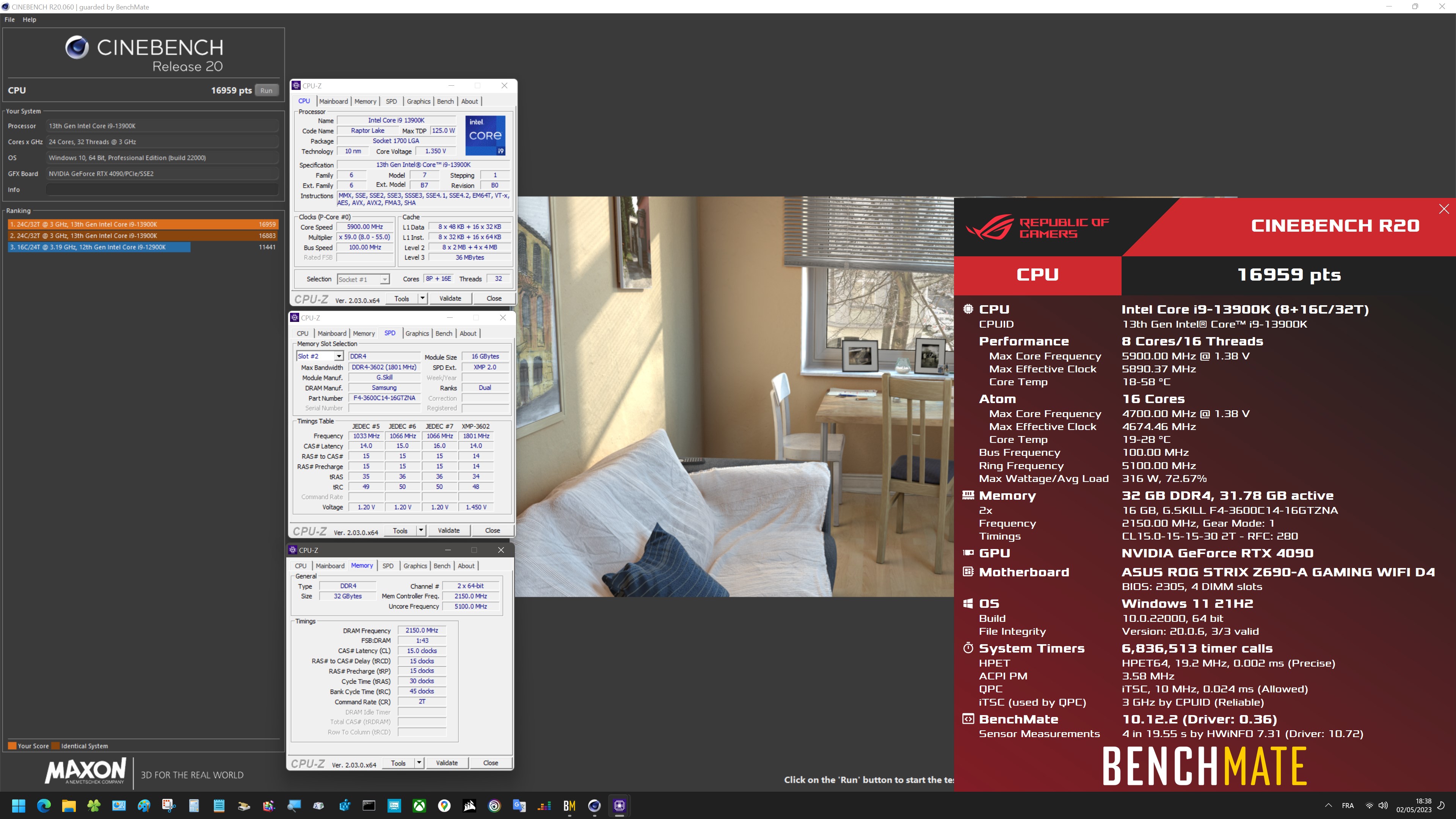The image size is (1456, 819).
Task: Click the XMP-3602 timings column header
Action: pos(476,426)
